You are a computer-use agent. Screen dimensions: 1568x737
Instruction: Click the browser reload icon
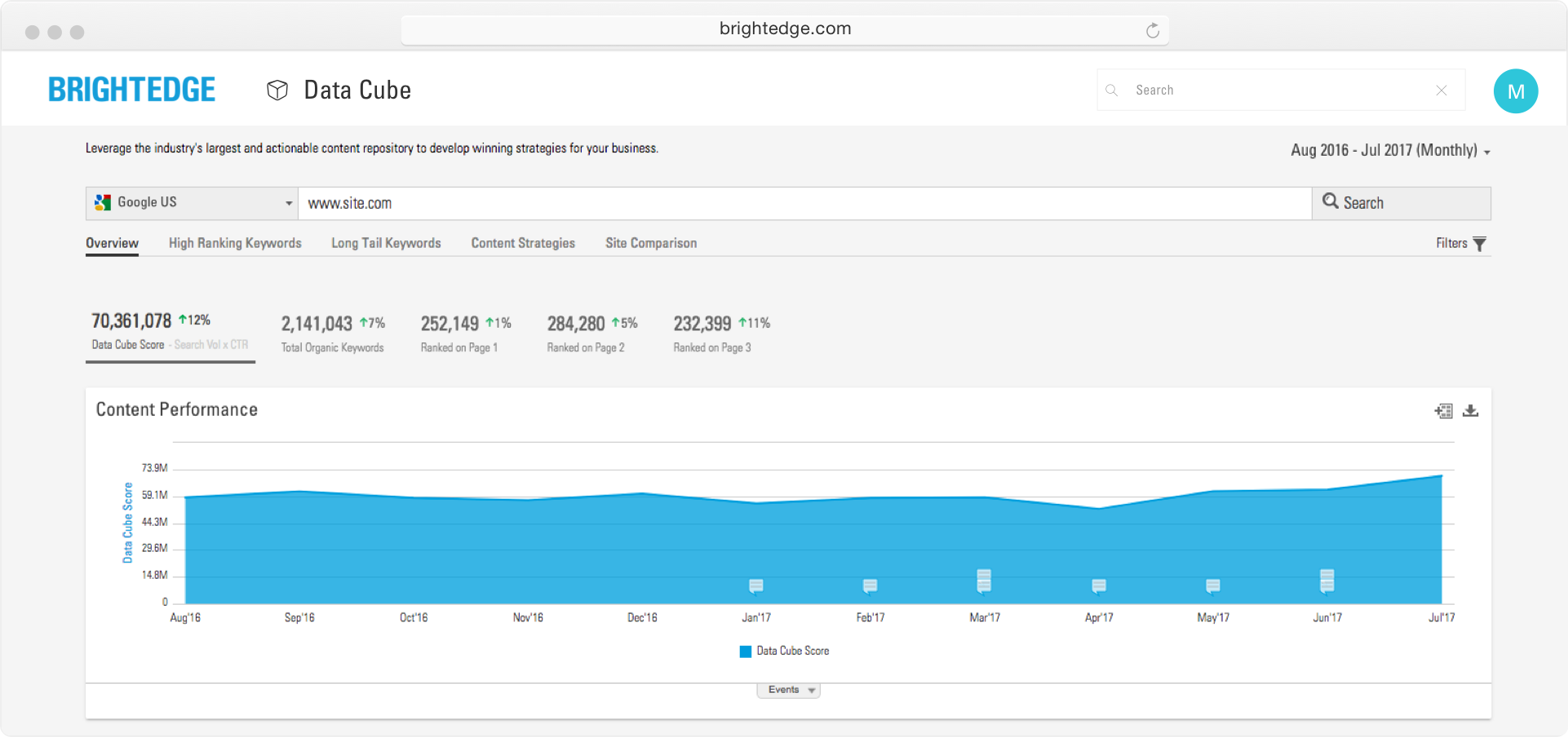(x=1152, y=31)
